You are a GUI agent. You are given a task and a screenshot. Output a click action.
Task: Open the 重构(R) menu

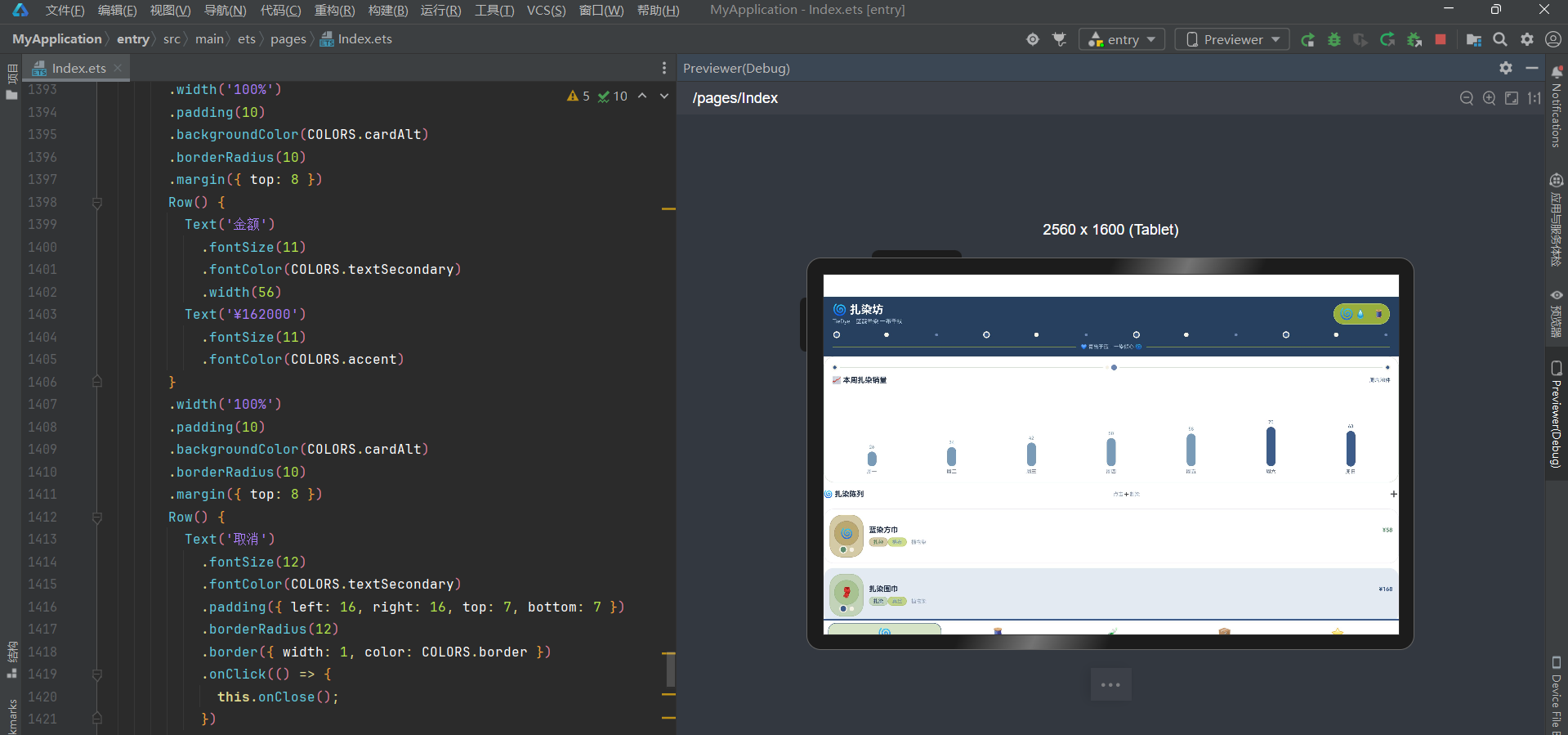pos(334,10)
